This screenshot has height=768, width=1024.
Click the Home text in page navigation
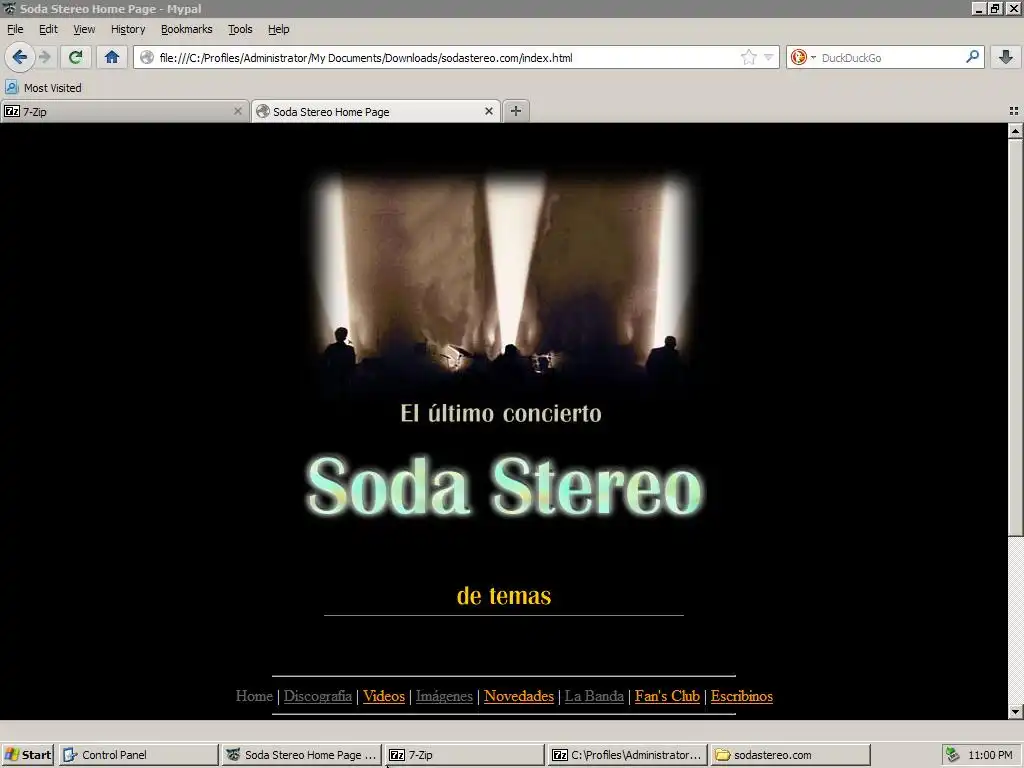(254, 696)
